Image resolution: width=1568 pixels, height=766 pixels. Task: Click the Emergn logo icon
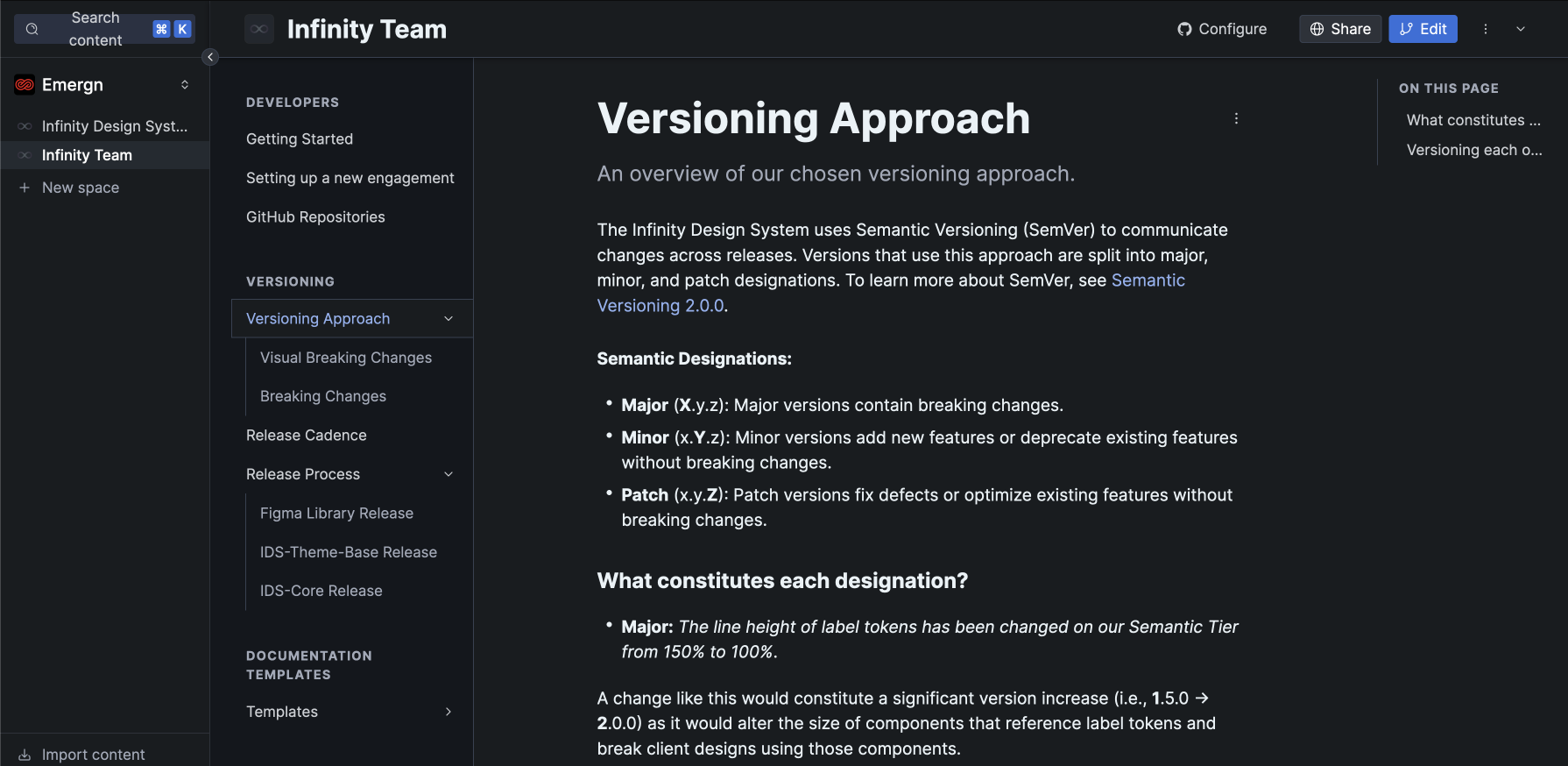25,85
